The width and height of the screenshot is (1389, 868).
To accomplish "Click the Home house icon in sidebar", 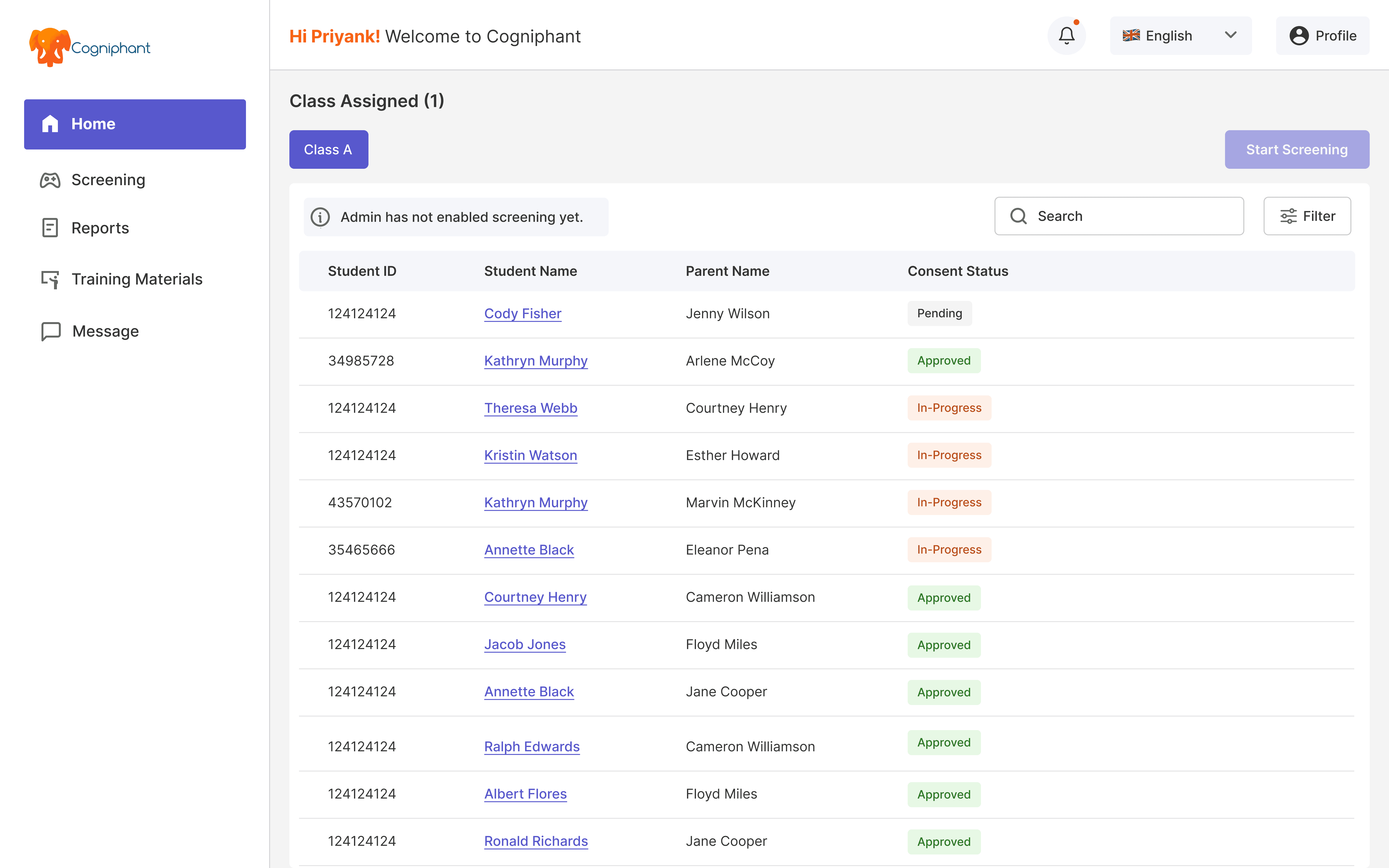I will tap(50, 124).
